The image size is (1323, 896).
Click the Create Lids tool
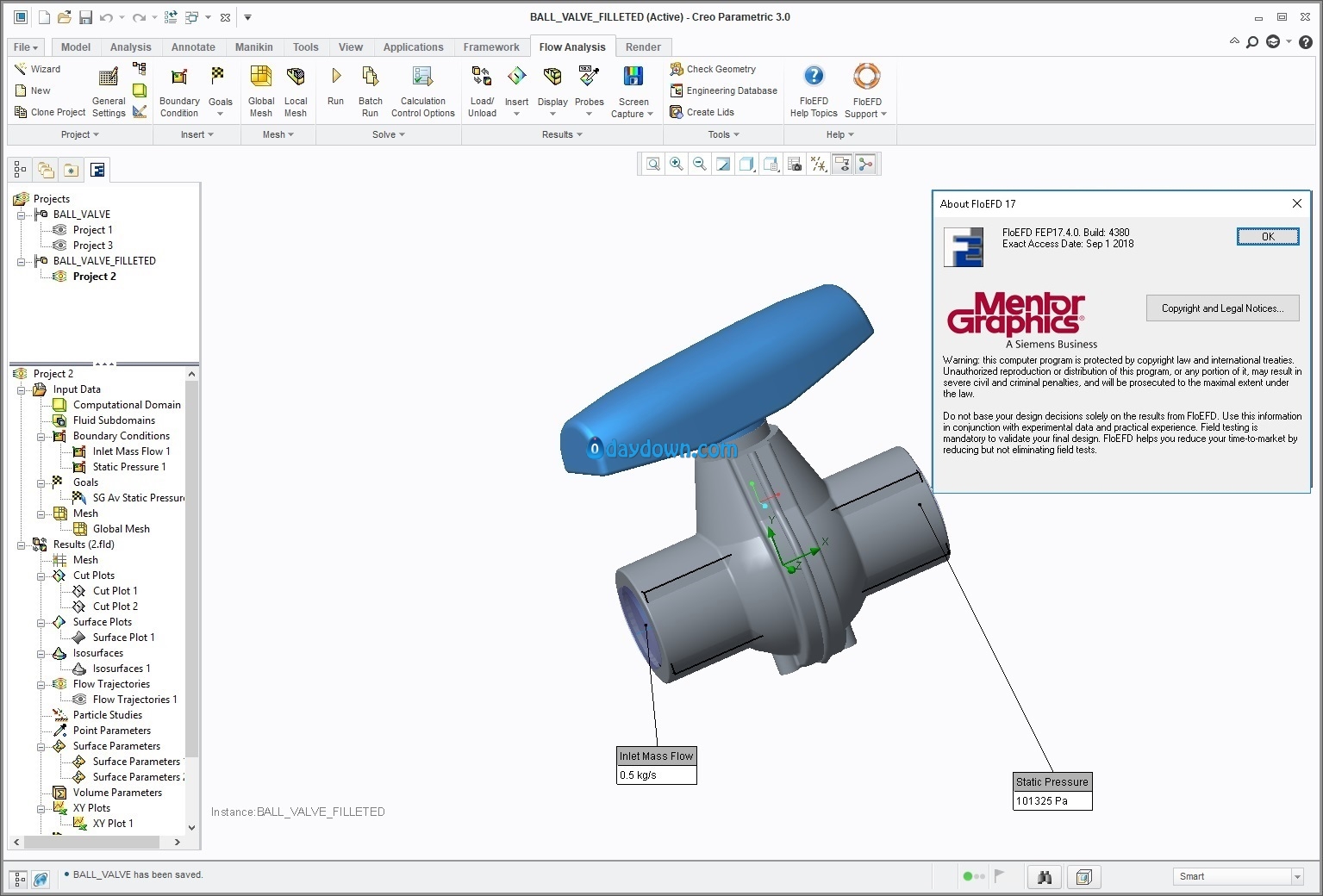click(x=702, y=112)
